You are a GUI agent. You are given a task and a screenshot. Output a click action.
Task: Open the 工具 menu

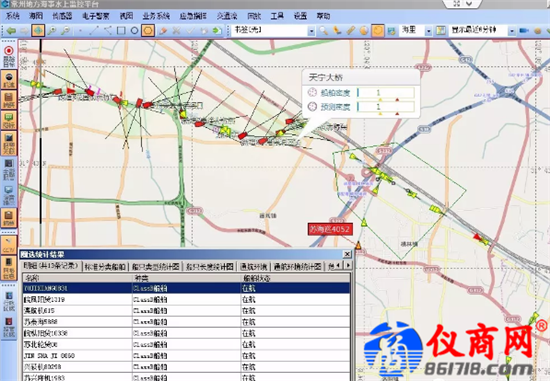[277, 16]
